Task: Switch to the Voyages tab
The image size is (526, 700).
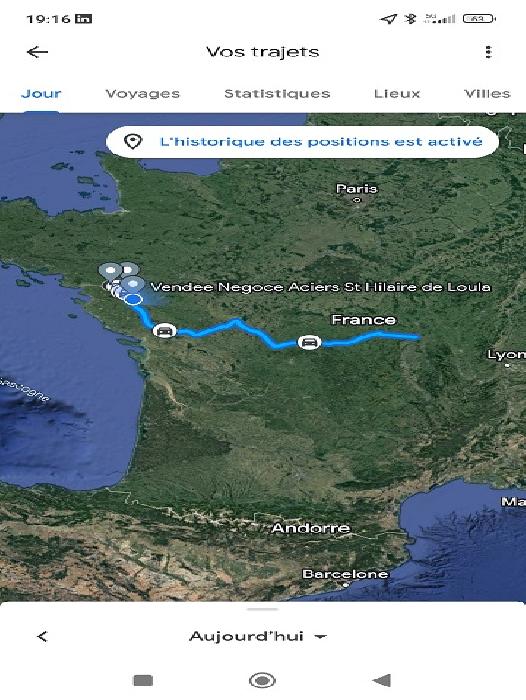Action: coord(142,94)
